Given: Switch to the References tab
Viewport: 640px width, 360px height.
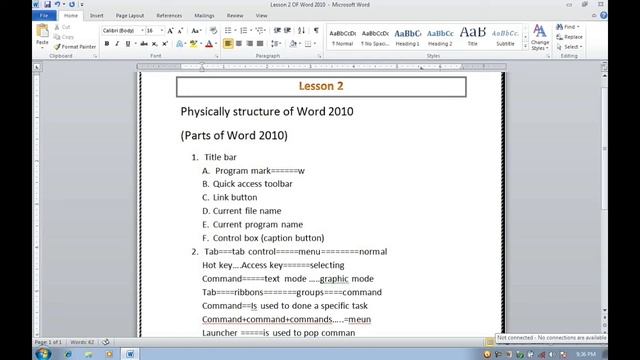Looking at the screenshot, I should click(169, 16).
